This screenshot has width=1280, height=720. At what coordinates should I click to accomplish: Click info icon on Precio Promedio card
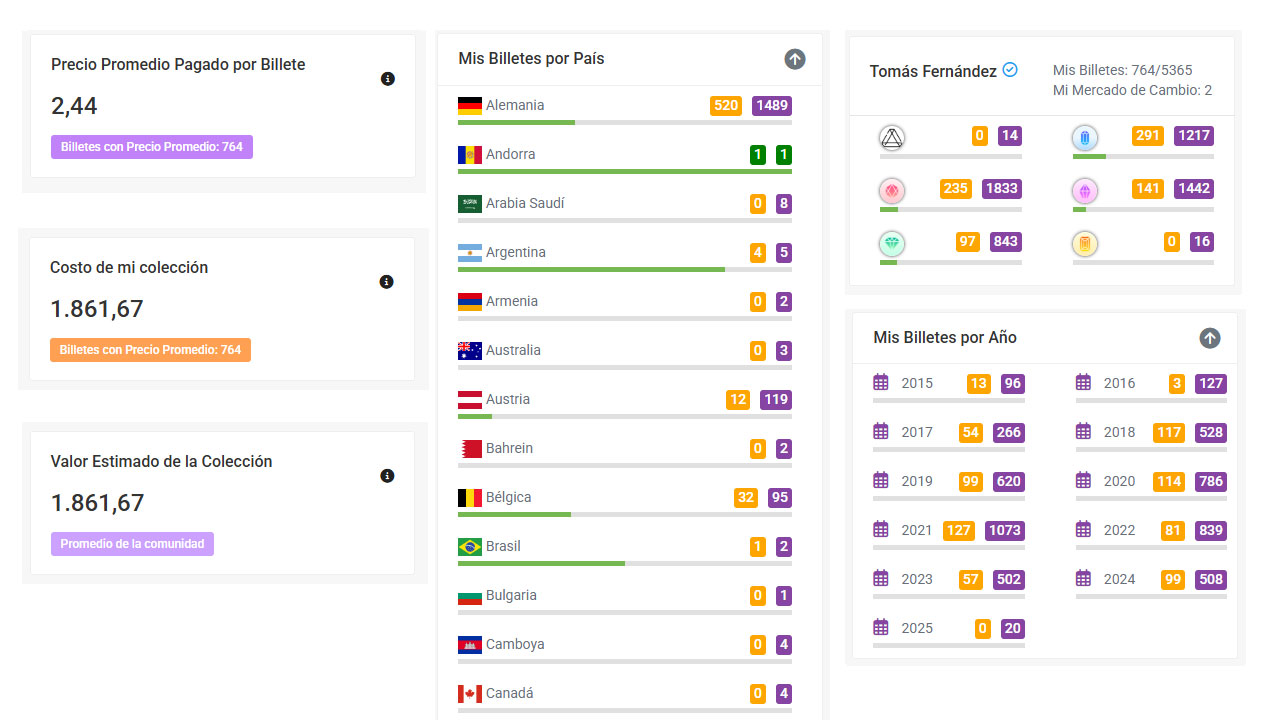(x=388, y=79)
